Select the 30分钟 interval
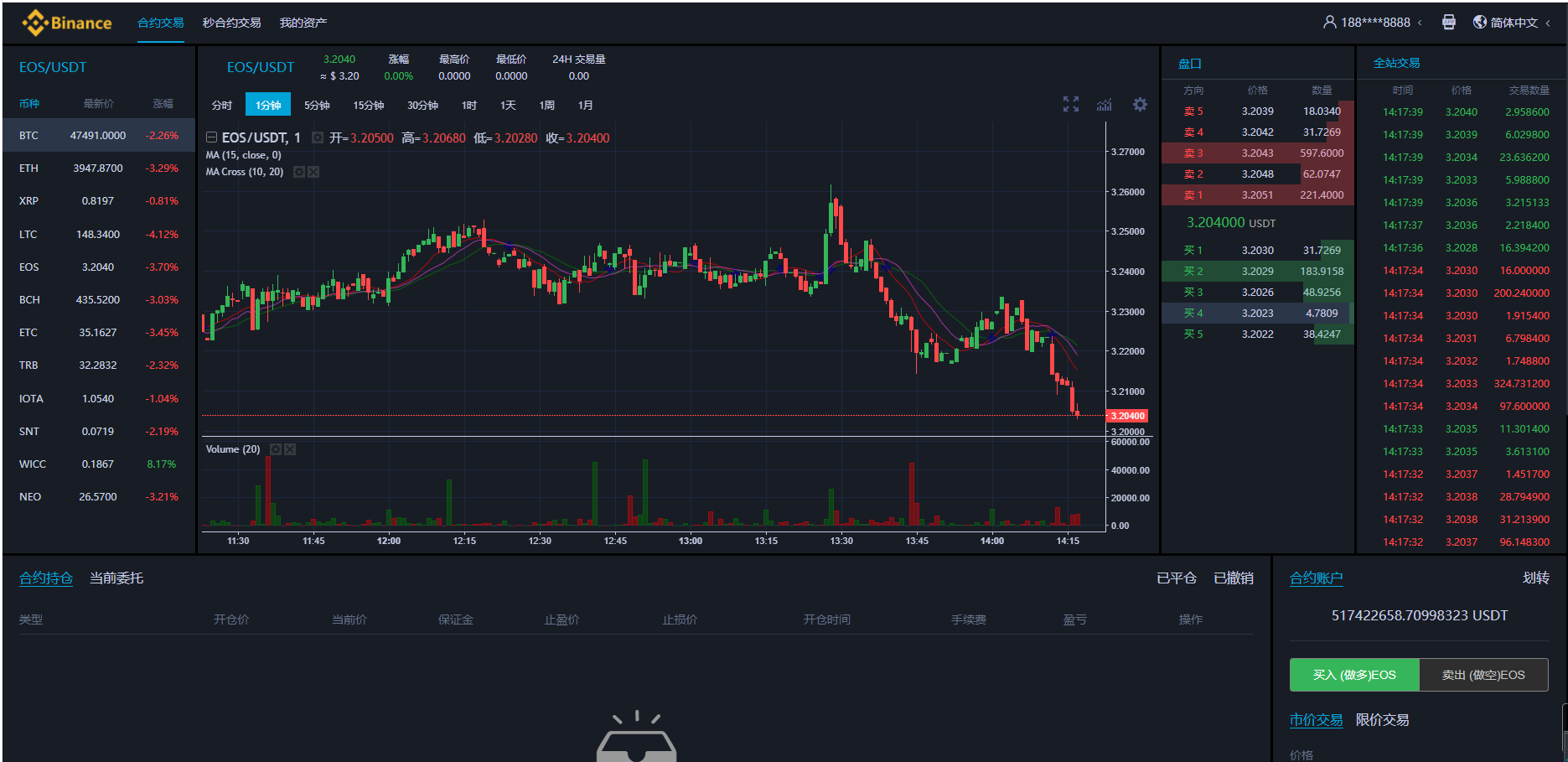 (422, 105)
